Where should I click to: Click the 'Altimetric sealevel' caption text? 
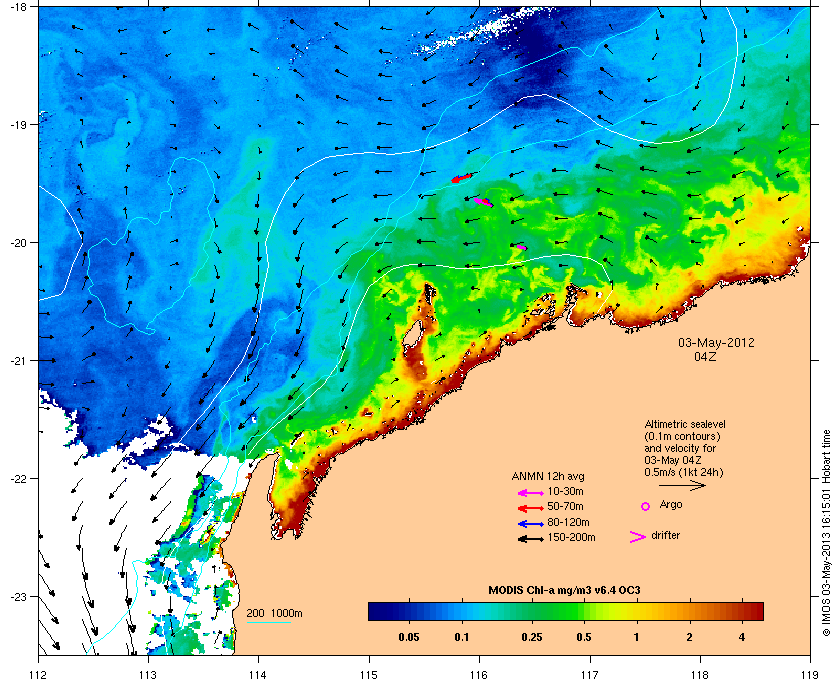click(685, 424)
